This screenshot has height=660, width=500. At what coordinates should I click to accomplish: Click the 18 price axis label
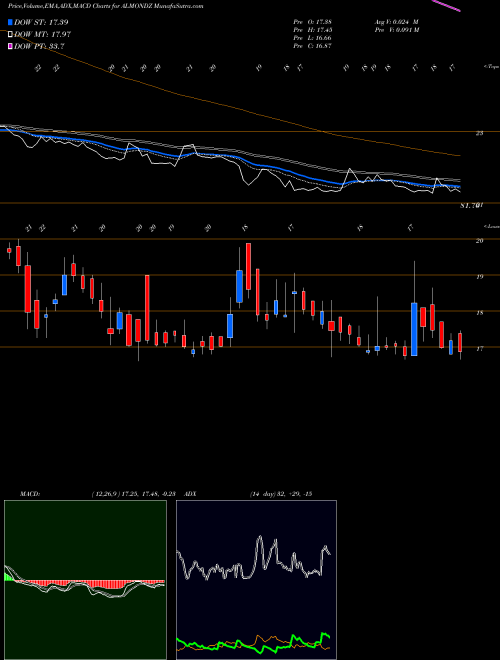(x=479, y=313)
